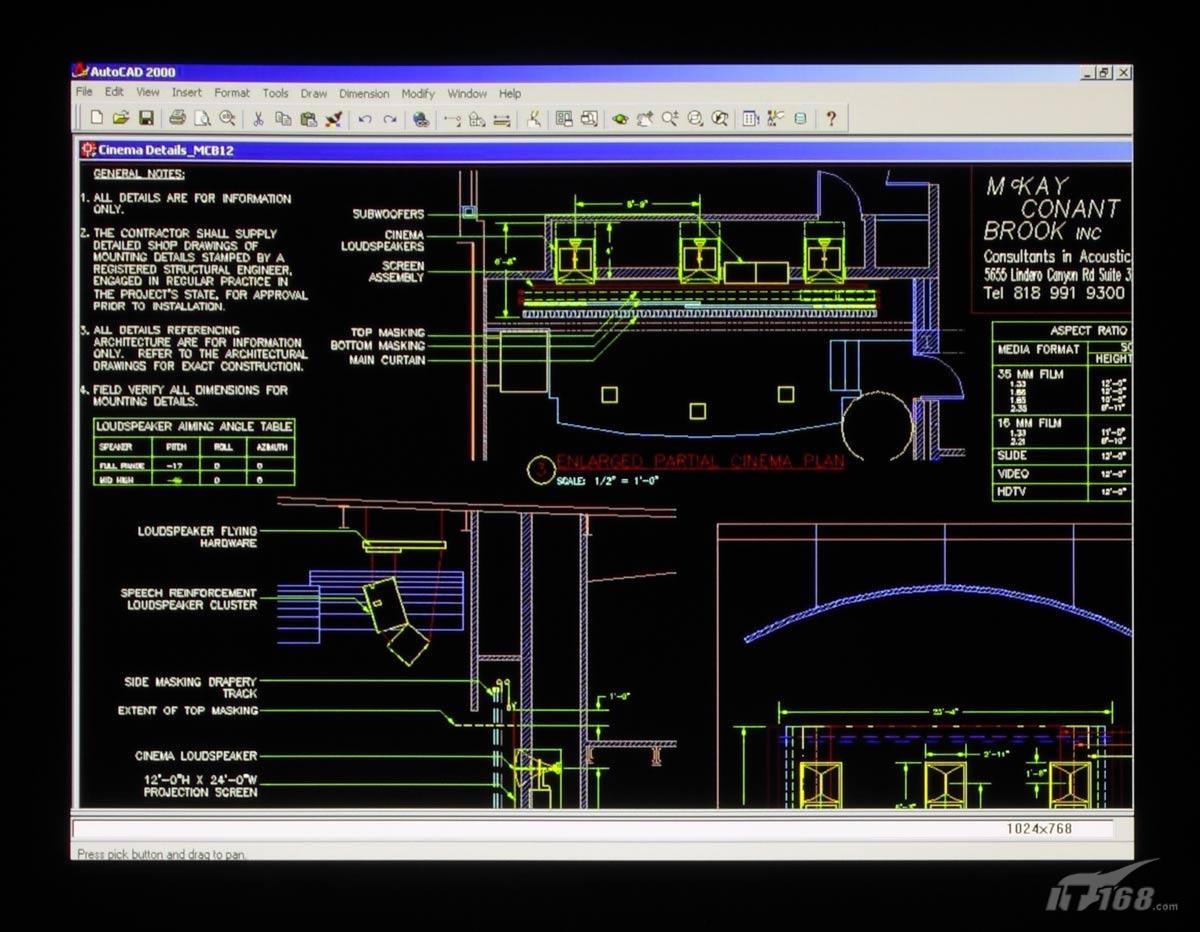1200x932 pixels.
Task: Open the Print Preview icon
Action: (x=202, y=119)
